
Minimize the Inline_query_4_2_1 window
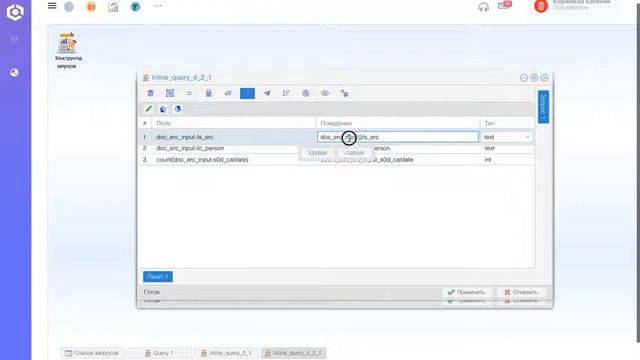click(x=524, y=78)
